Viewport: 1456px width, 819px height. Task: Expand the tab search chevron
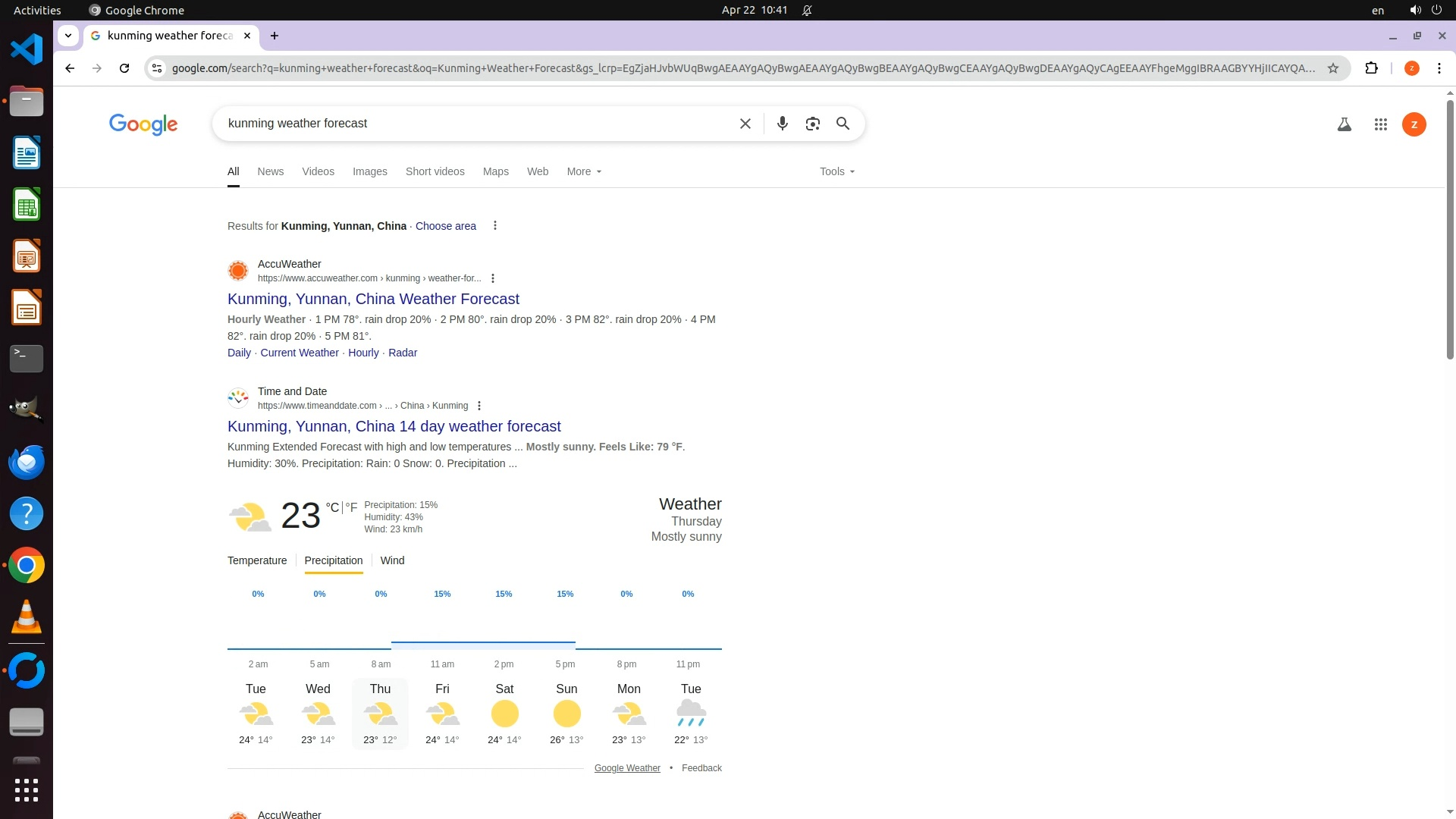click(68, 36)
